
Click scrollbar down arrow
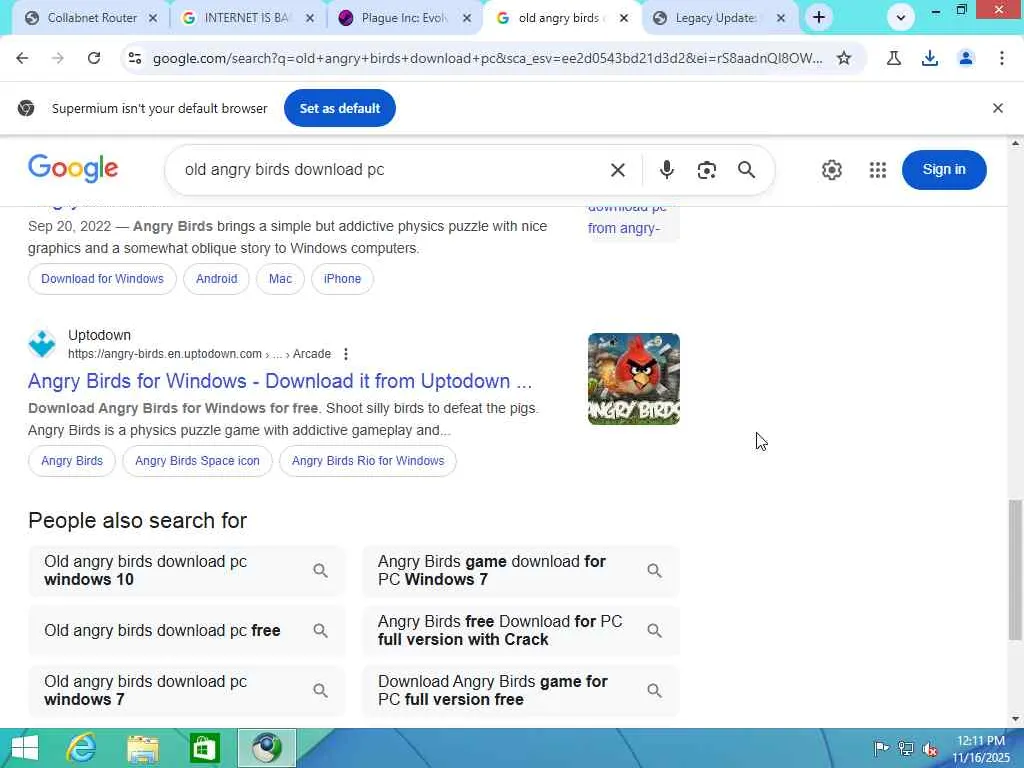point(1015,719)
